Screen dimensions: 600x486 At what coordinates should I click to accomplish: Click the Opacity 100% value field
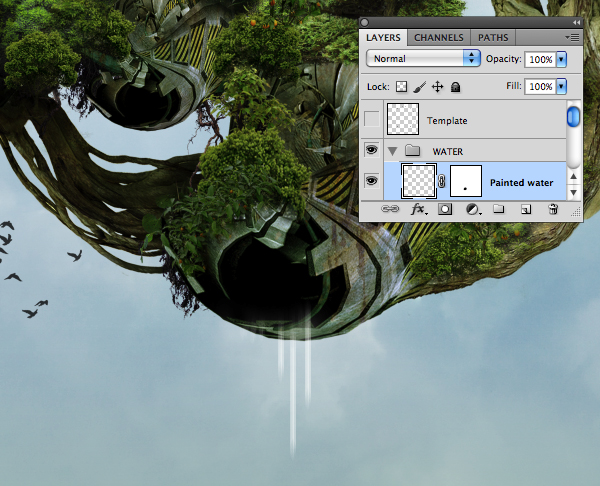point(540,59)
